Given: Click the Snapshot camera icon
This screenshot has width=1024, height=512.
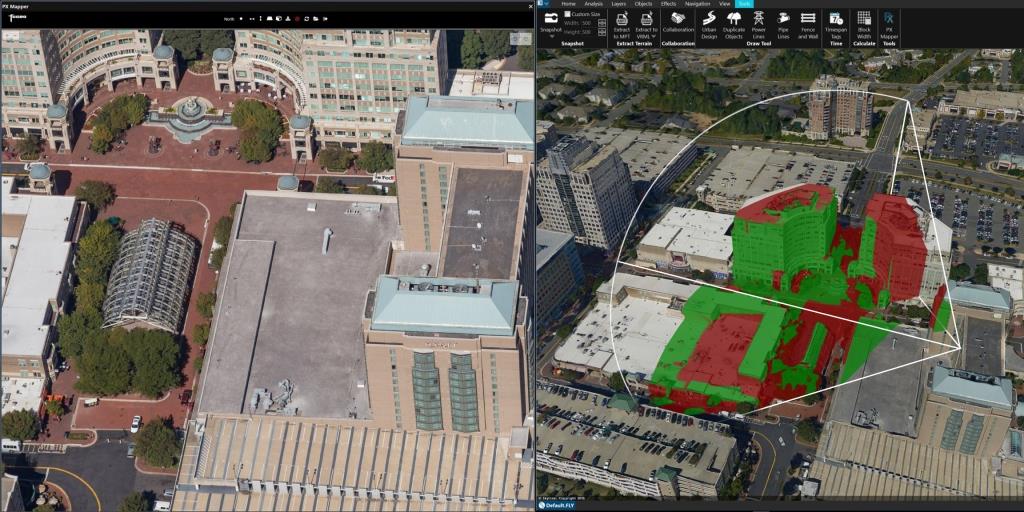Looking at the screenshot, I should point(551,18).
